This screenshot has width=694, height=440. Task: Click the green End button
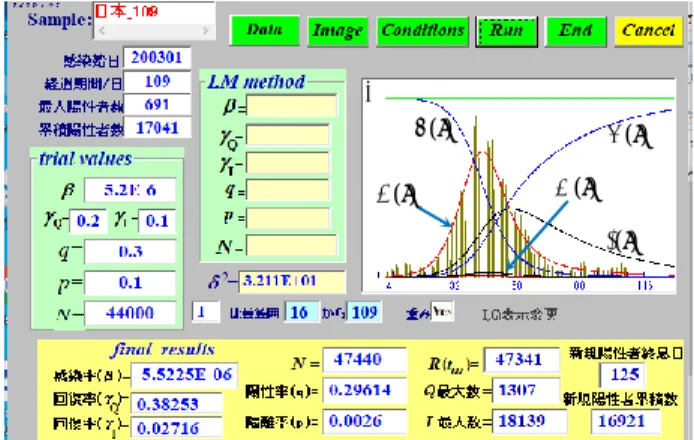pyautogui.click(x=575, y=31)
